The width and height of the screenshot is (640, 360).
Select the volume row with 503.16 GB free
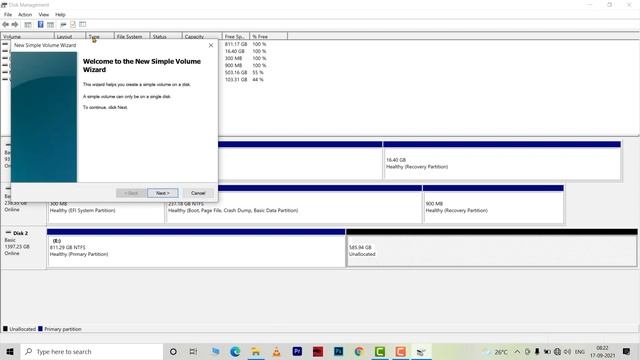pyautogui.click(x=245, y=73)
